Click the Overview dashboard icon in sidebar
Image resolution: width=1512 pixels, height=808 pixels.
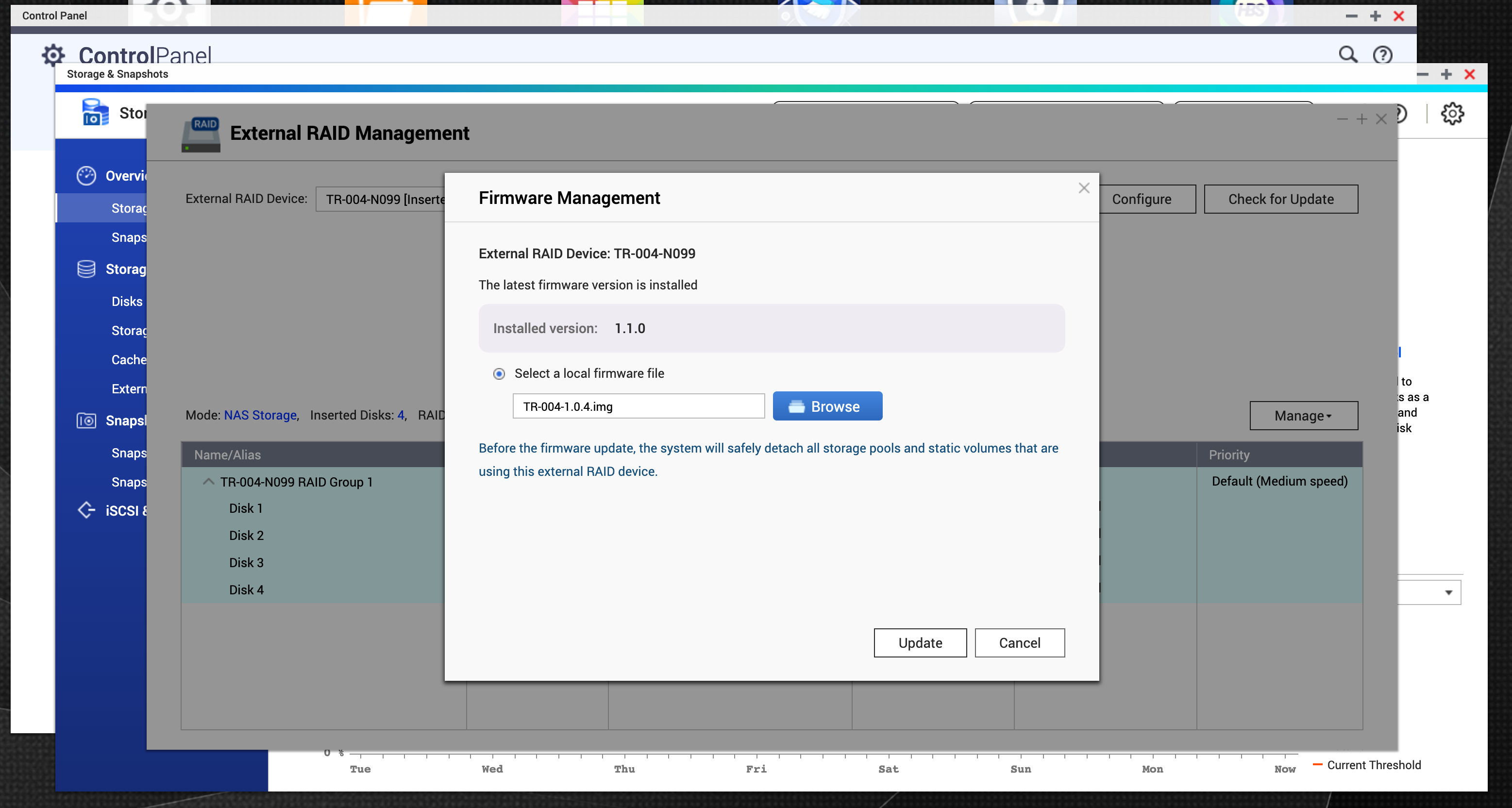click(86, 175)
